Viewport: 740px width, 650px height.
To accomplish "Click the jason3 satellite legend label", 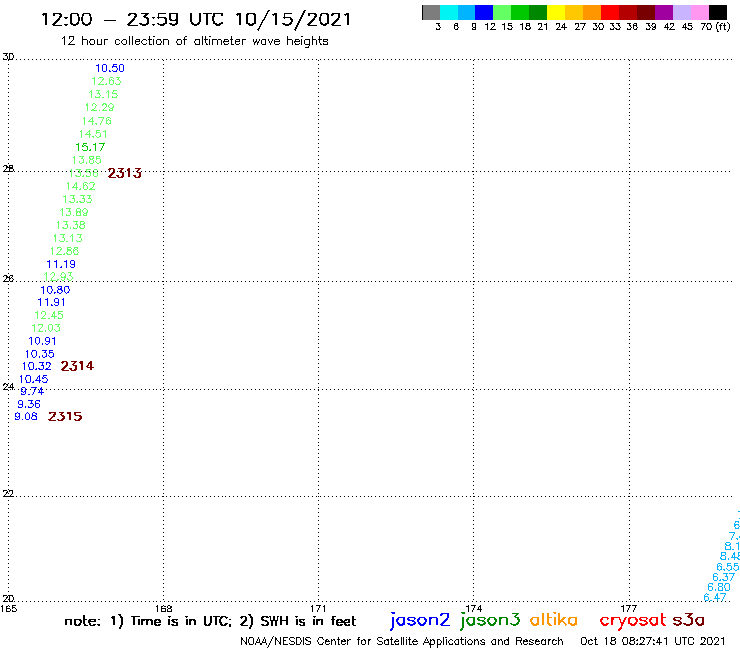I will pos(490,620).
